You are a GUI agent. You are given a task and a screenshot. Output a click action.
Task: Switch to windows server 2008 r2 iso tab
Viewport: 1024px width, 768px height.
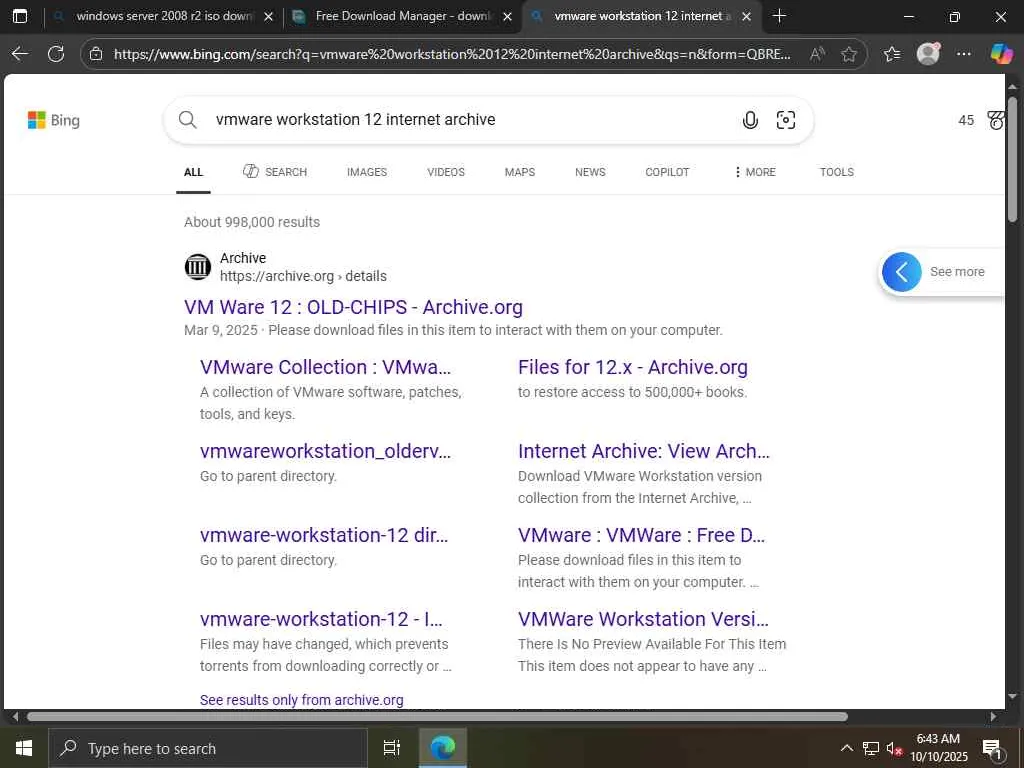[x=163, y=16]
